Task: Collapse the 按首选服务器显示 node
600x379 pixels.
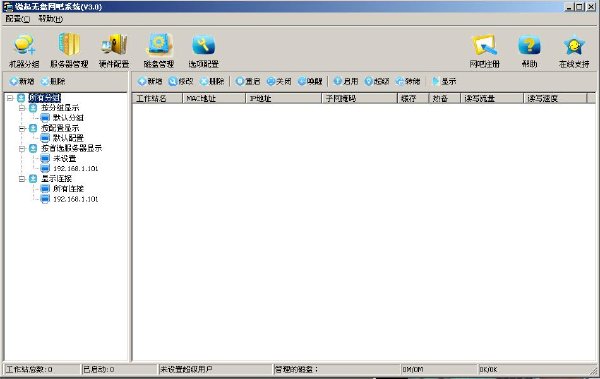Action: tap(22, 149)
